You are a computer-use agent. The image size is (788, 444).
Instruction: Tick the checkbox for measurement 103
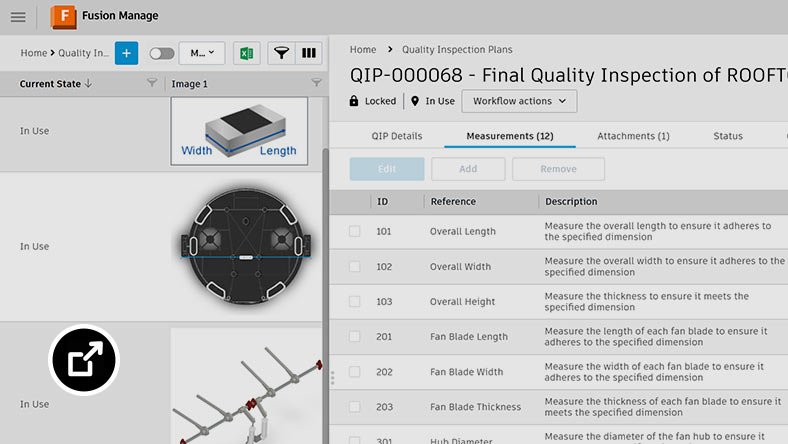pyautogui.click(x=355, y=302)
